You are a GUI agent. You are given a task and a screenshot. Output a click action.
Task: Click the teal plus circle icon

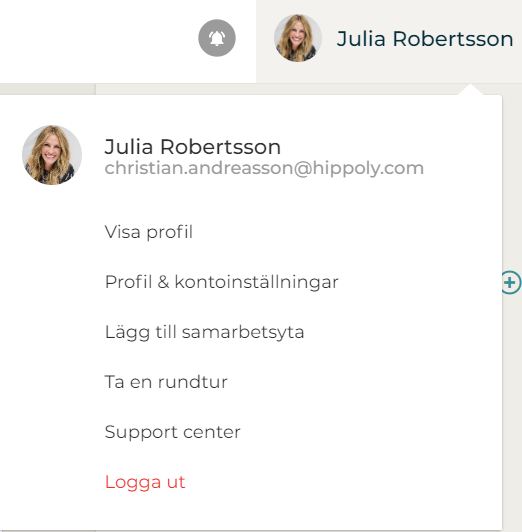tap(511, 282)
